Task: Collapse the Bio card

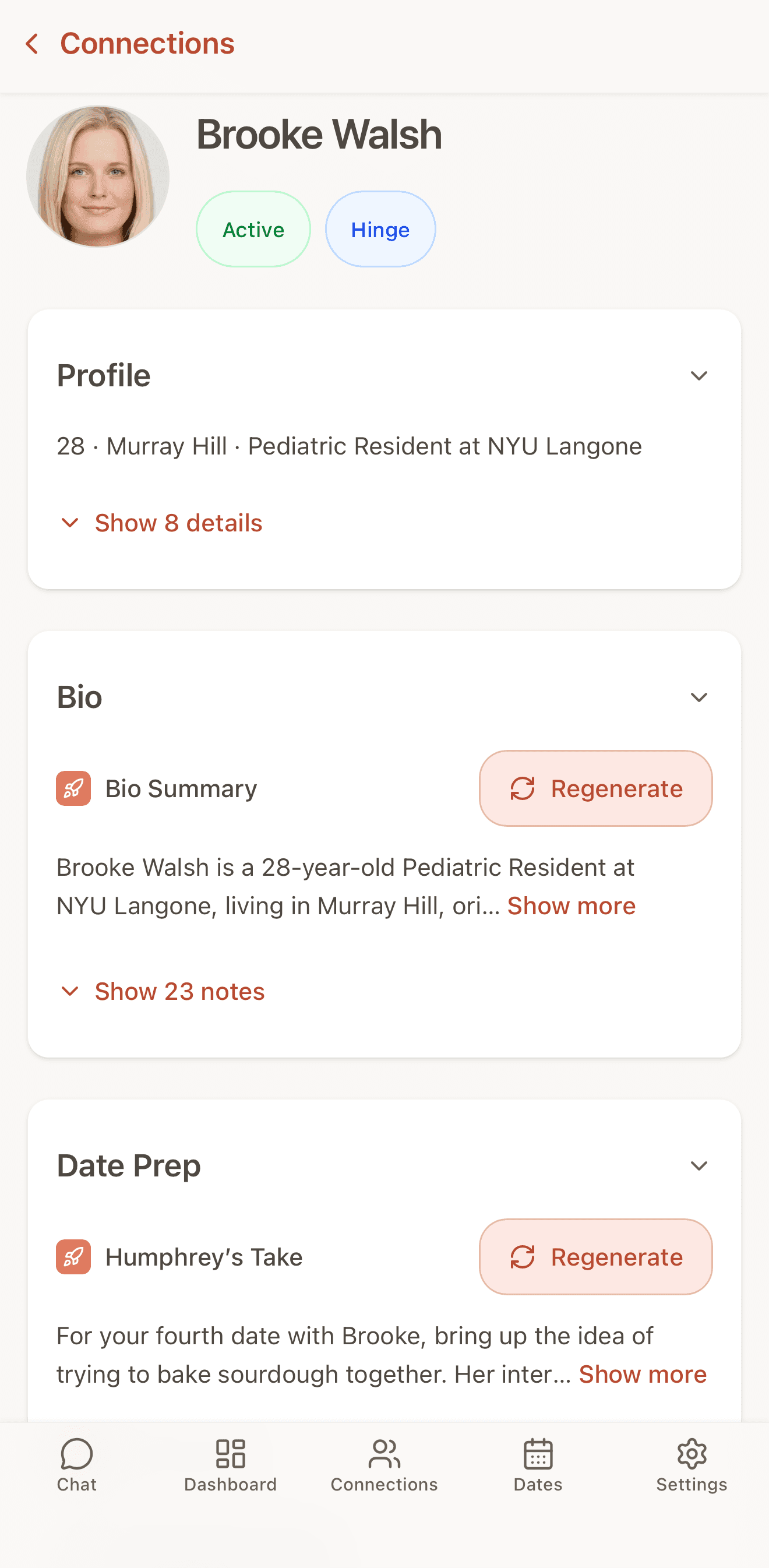Action: click(x=699, y=697)
